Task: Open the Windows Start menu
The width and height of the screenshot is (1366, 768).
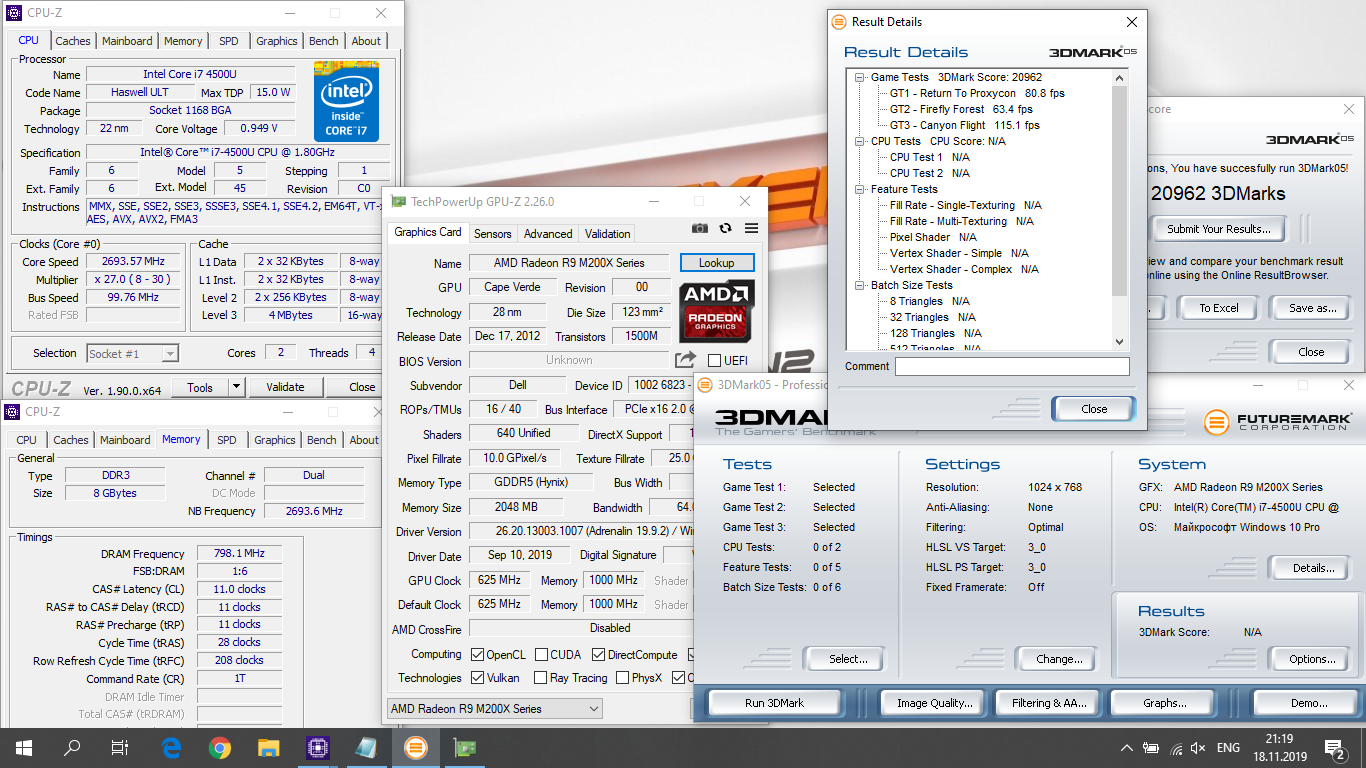Action: [23, 747]
